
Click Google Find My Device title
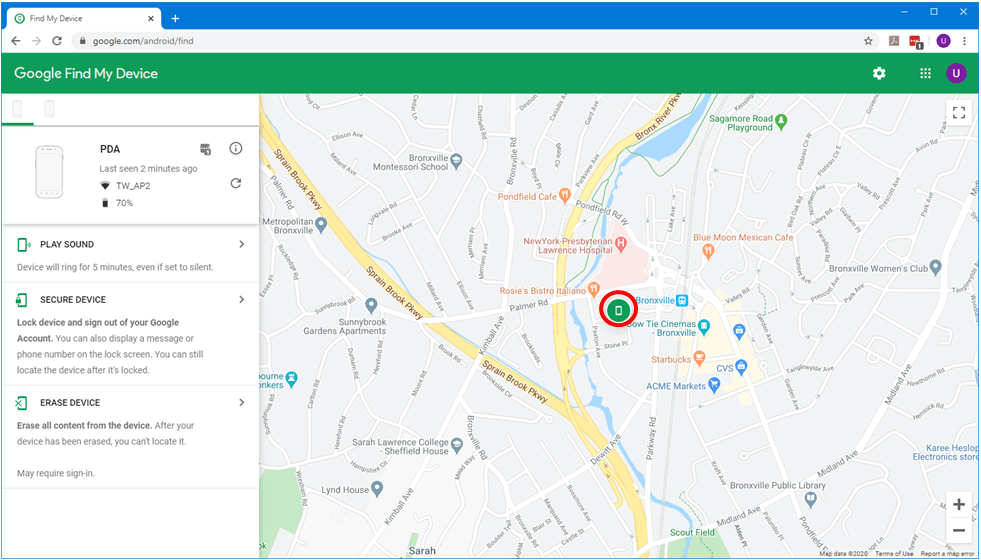click(x=86, y=74)
